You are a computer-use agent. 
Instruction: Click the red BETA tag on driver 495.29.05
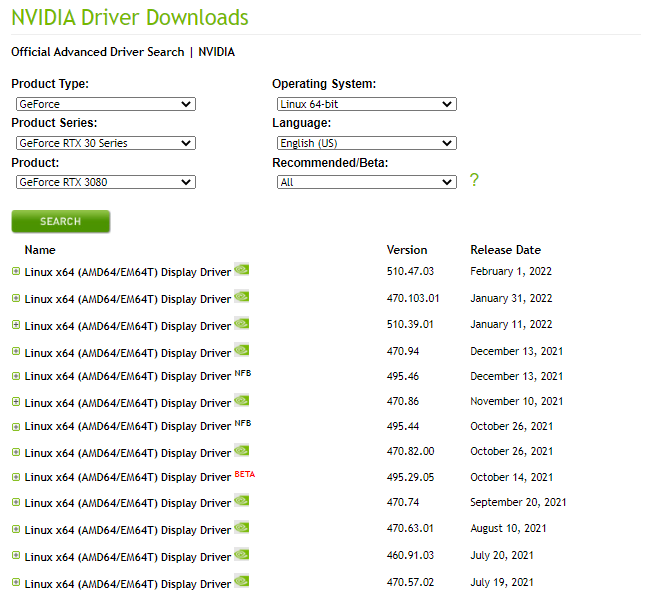(x=245, y=474)
